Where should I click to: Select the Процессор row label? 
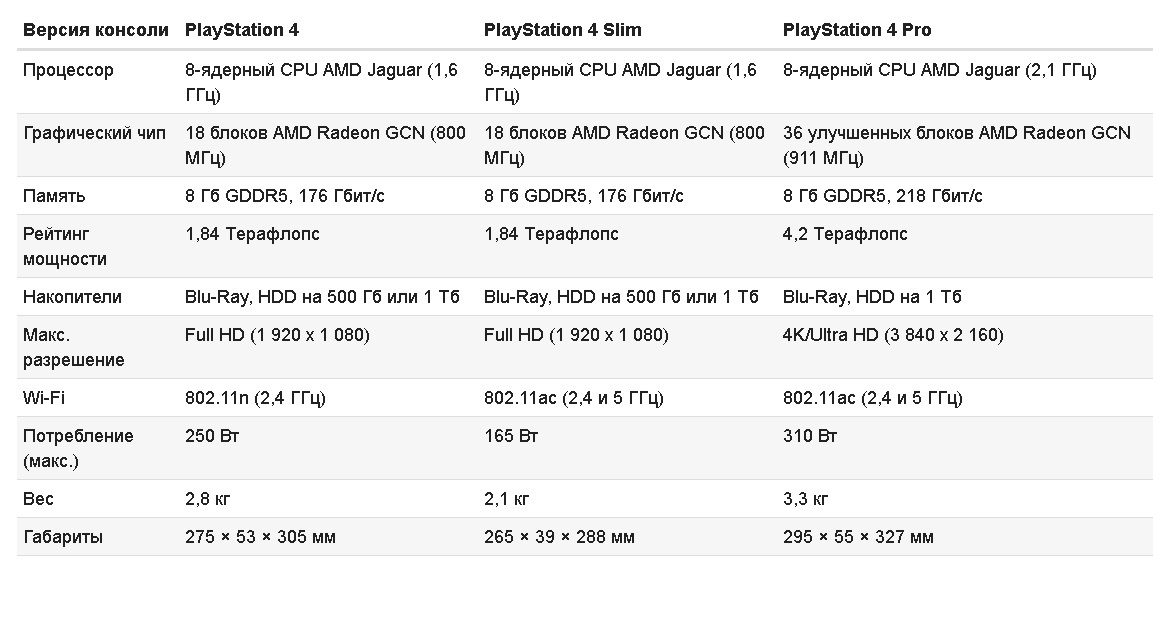point(68,70)
